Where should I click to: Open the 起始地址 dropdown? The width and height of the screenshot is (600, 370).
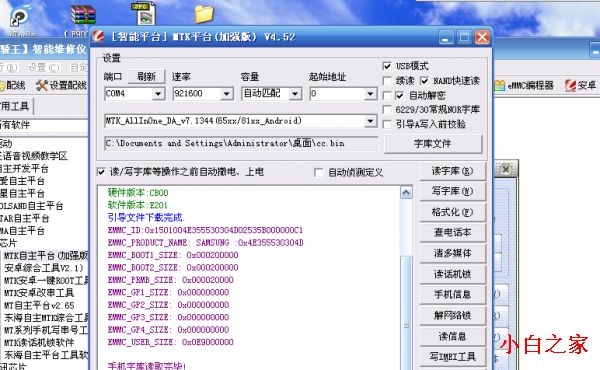click(x=370, y=94)
